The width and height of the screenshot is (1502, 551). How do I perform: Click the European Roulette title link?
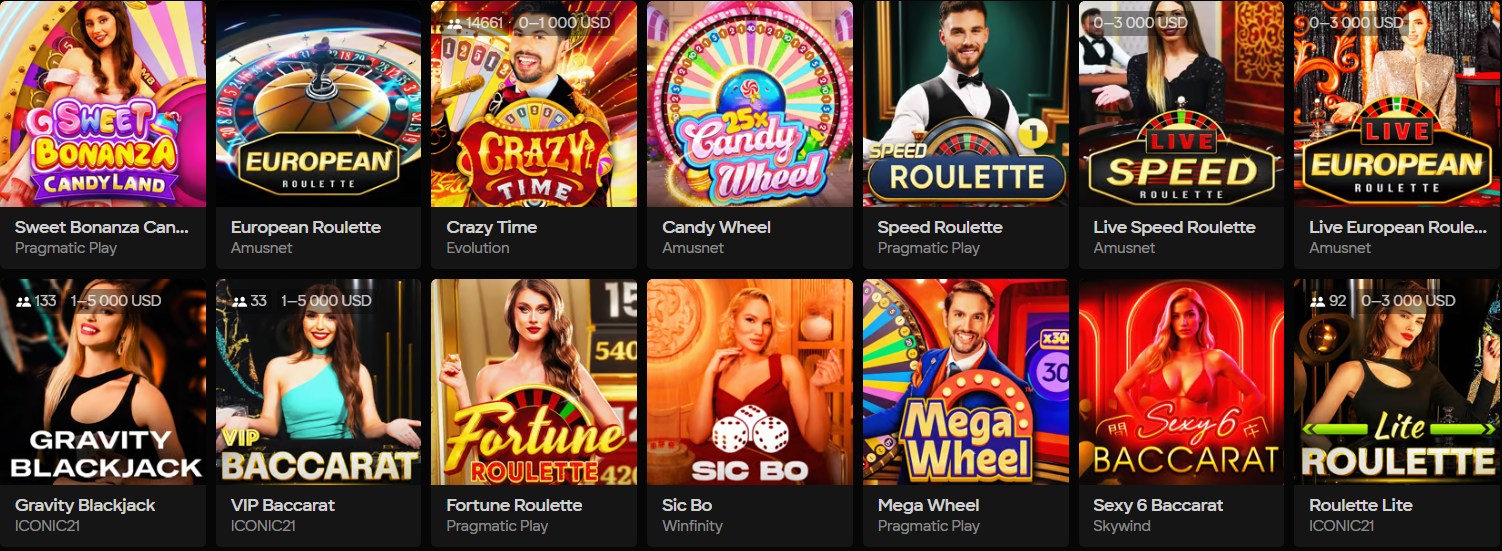pos(305,227)
